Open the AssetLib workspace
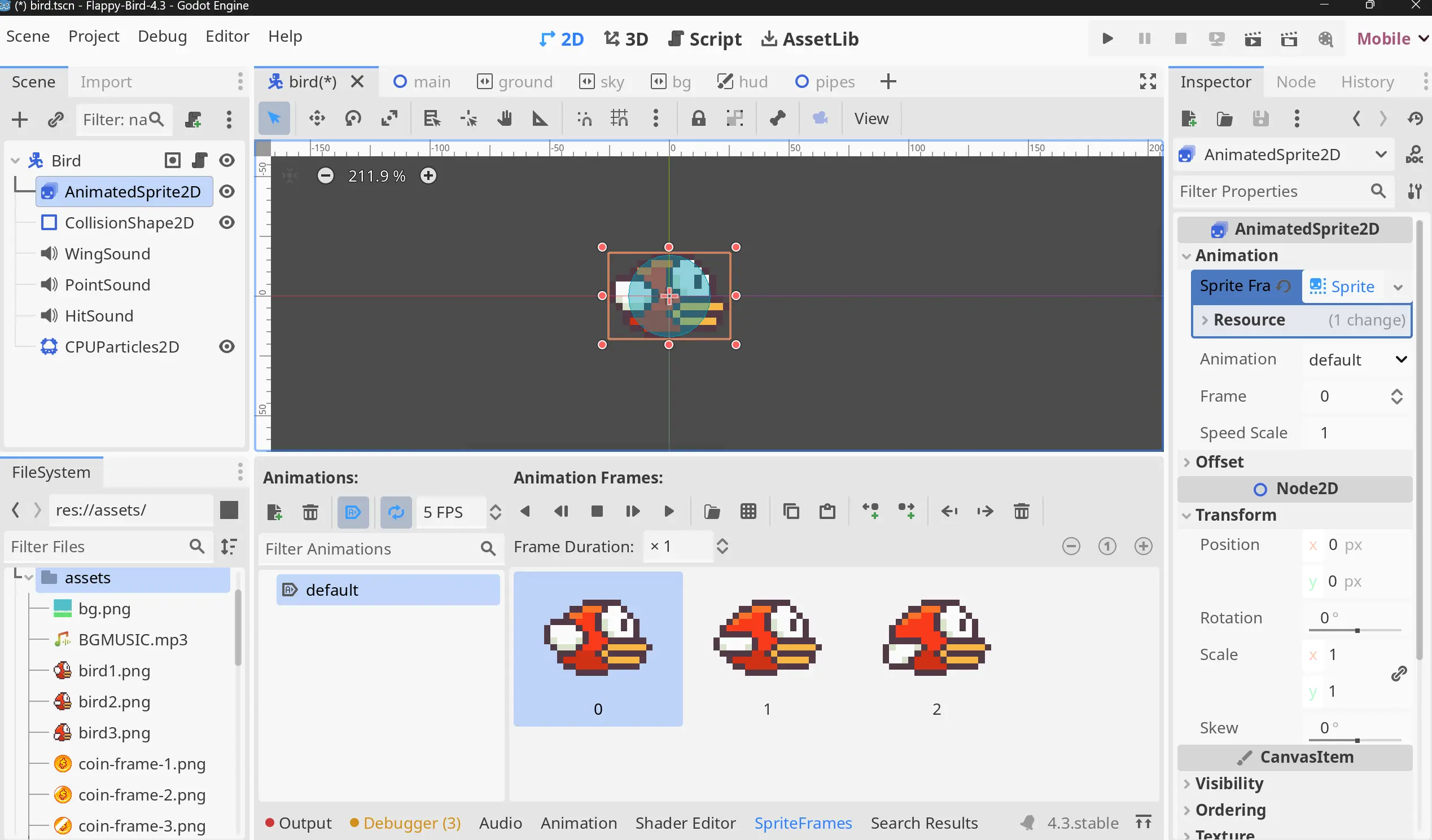 (x=810, y=38)
